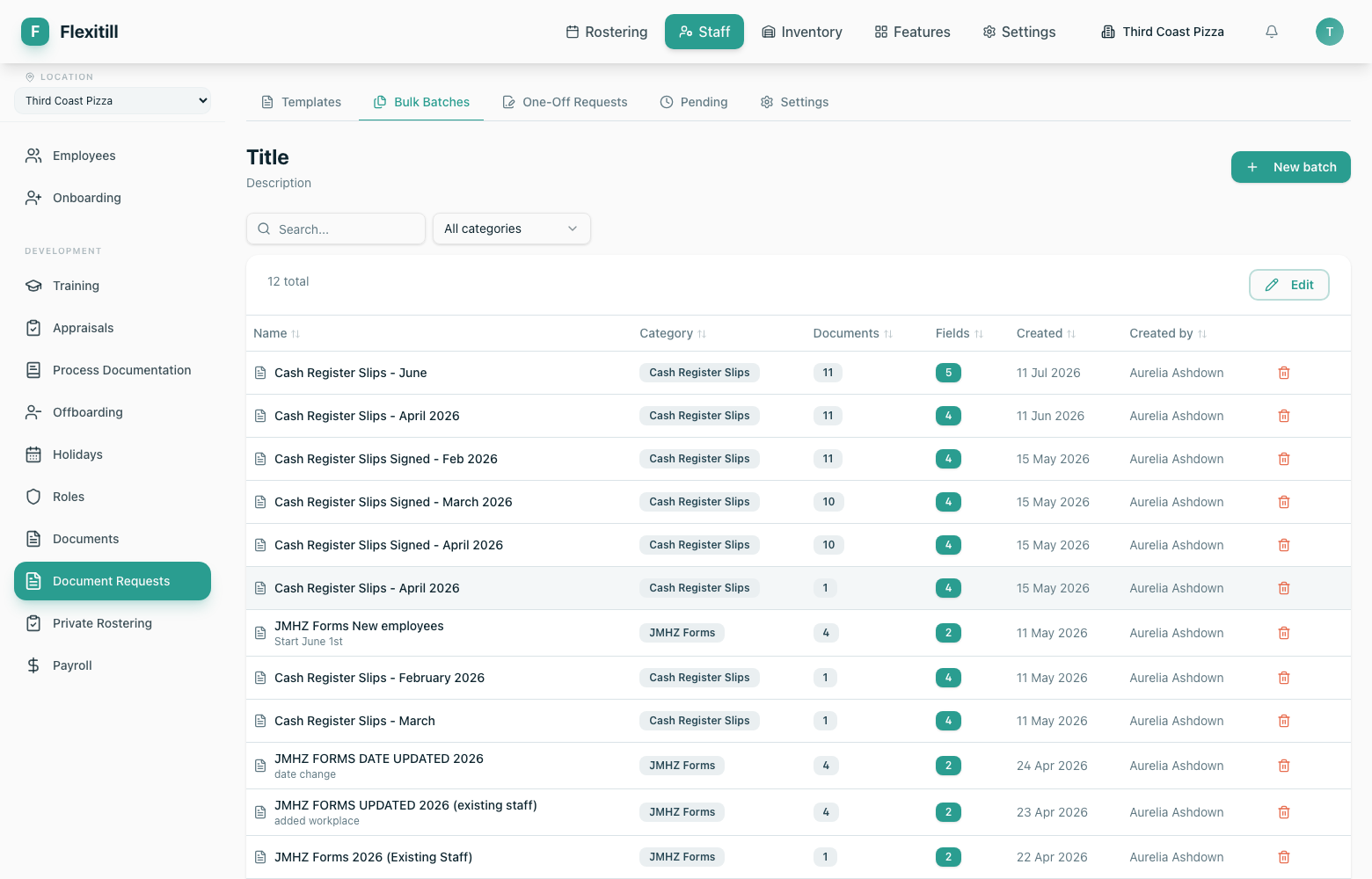Open the Inventory menu

[x=802, y=32]
